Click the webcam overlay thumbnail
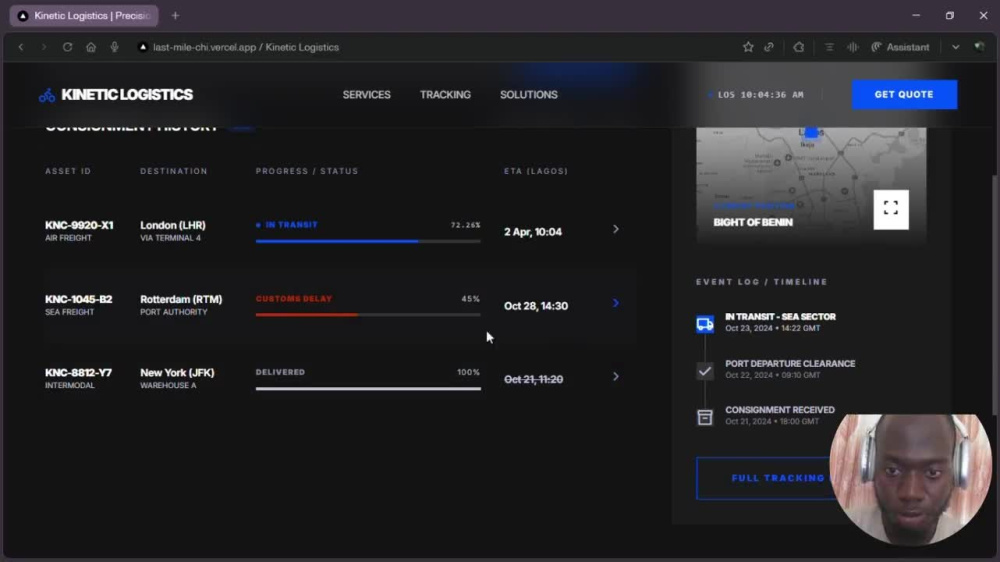1000x562 pixels. (x=911, y=479)
